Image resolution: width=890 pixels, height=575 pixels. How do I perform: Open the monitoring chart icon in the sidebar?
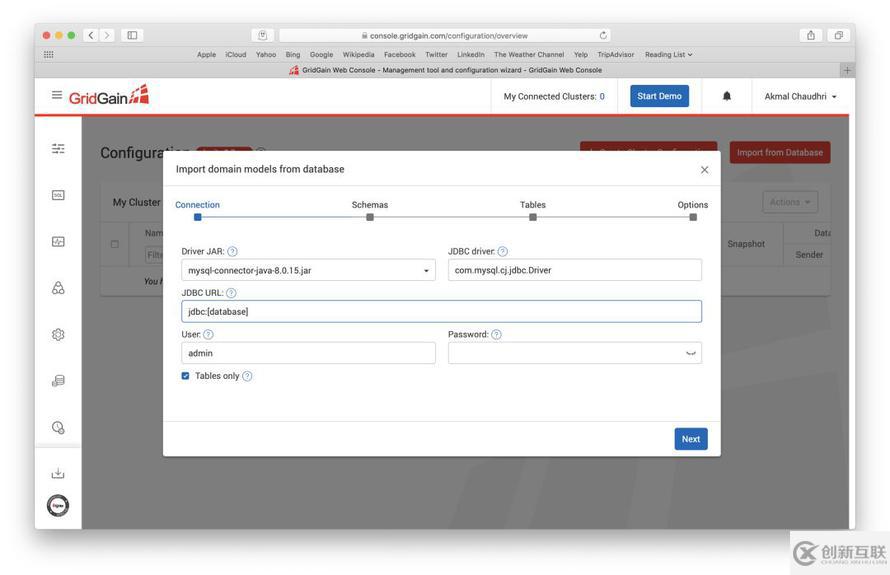pos(58,242)
